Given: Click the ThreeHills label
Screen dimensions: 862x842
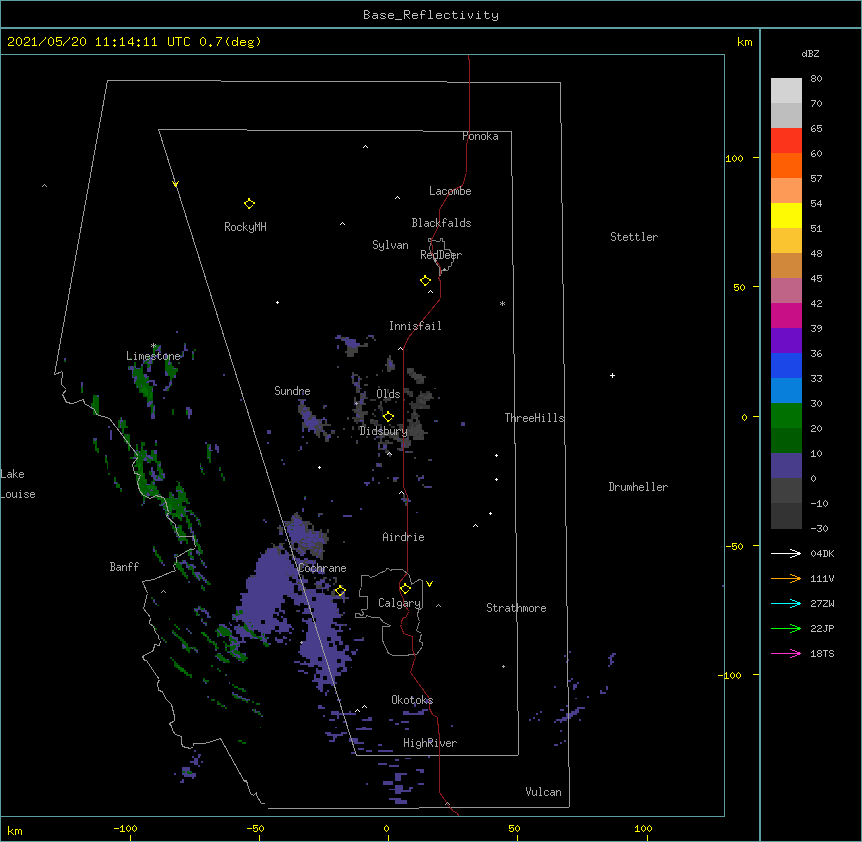Looking at the screenshot, I should pos(534,418).
